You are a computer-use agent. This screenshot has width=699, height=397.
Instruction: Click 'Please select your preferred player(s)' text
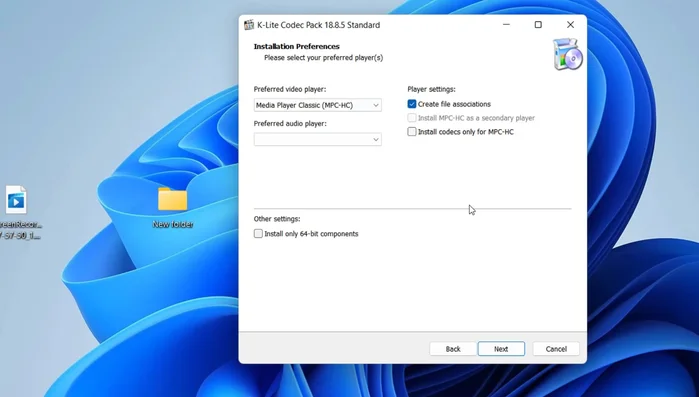pyautogui.click(x=323, y=57)
